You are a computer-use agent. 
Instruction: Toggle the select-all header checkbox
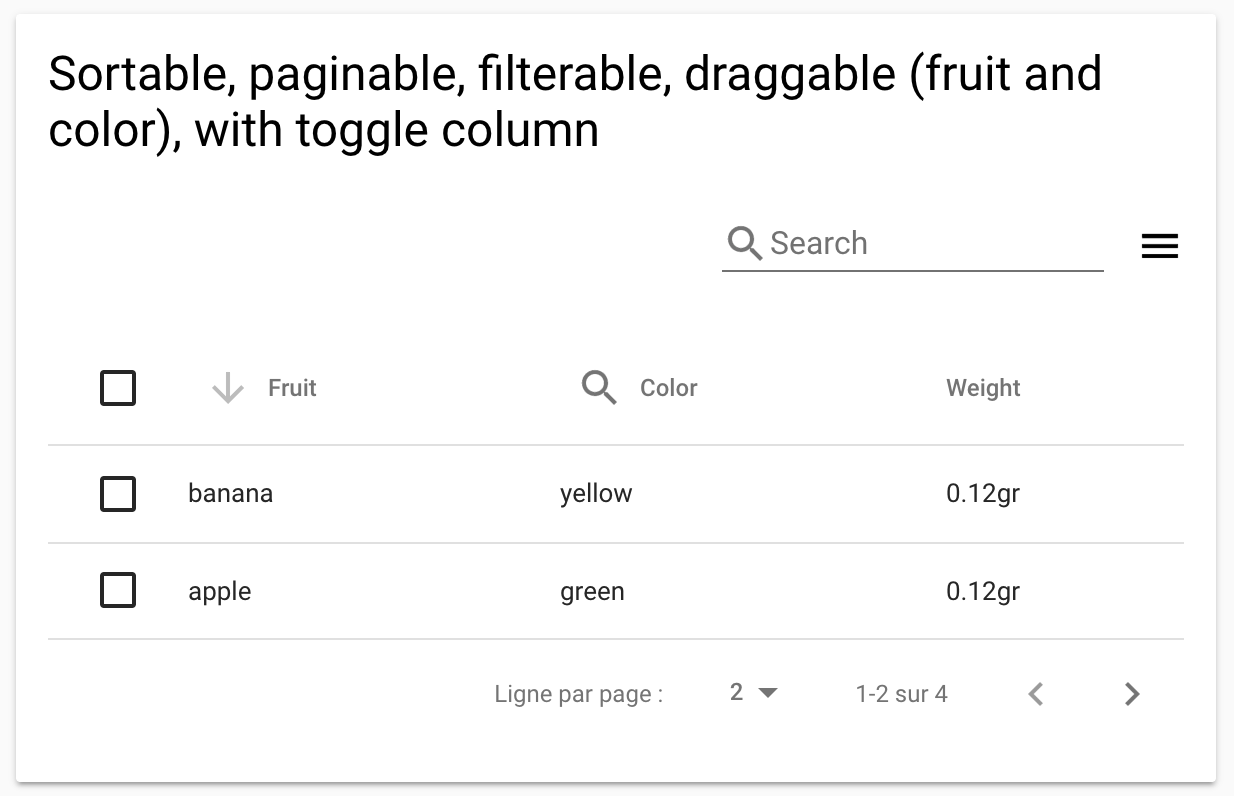[118, 388]
